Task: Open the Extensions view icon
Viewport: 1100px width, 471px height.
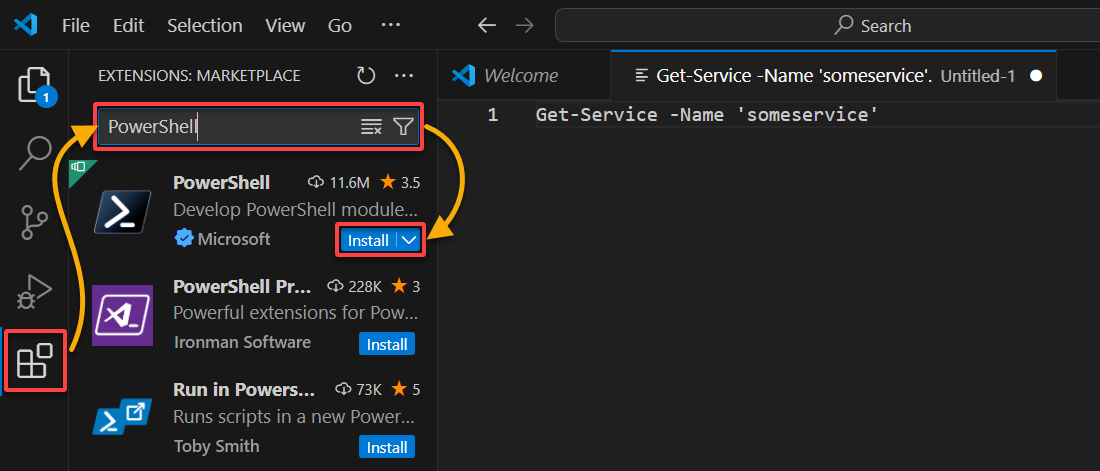Action: [34, 361]
